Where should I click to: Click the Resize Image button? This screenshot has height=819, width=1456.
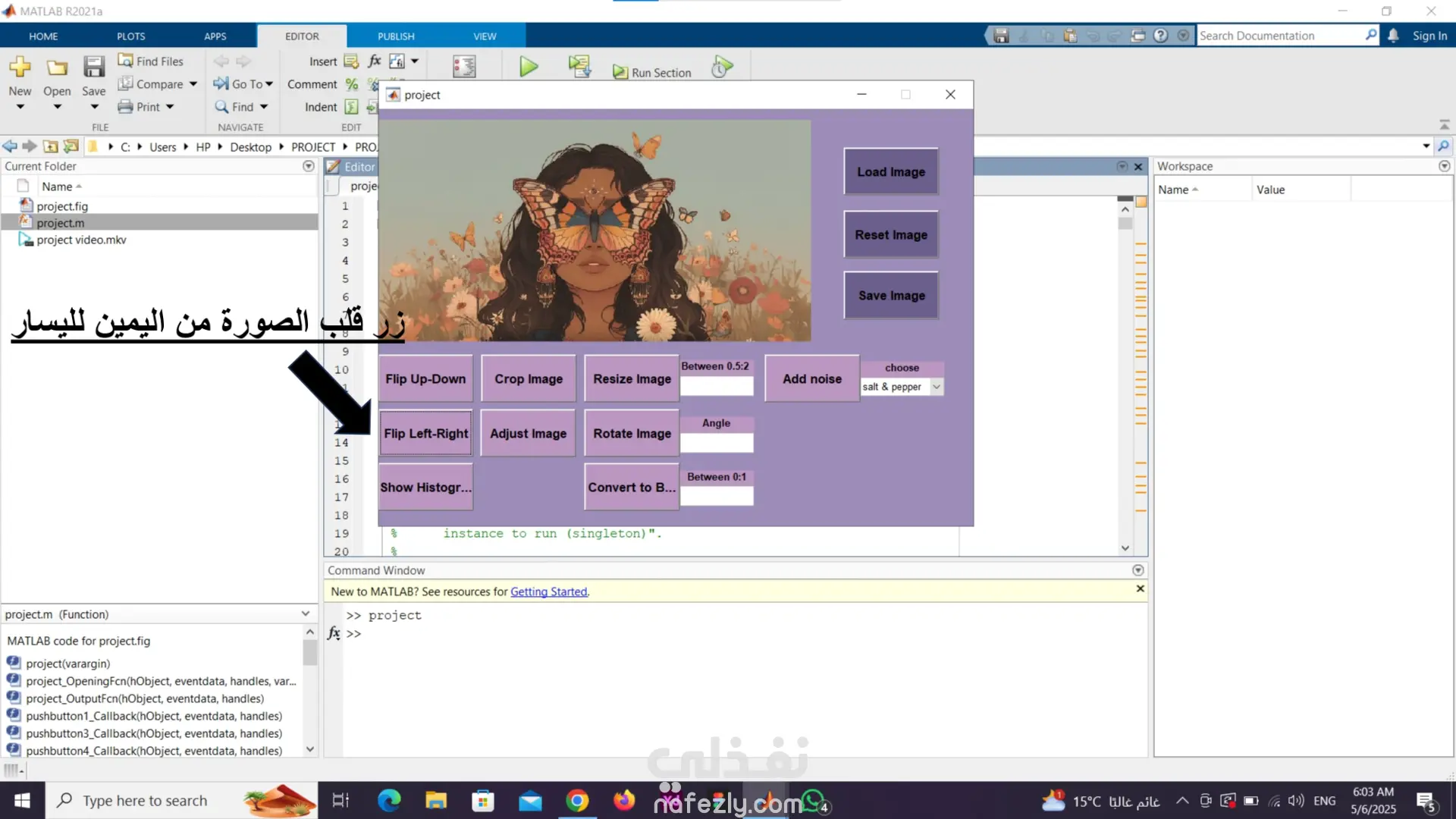[632, 378]
